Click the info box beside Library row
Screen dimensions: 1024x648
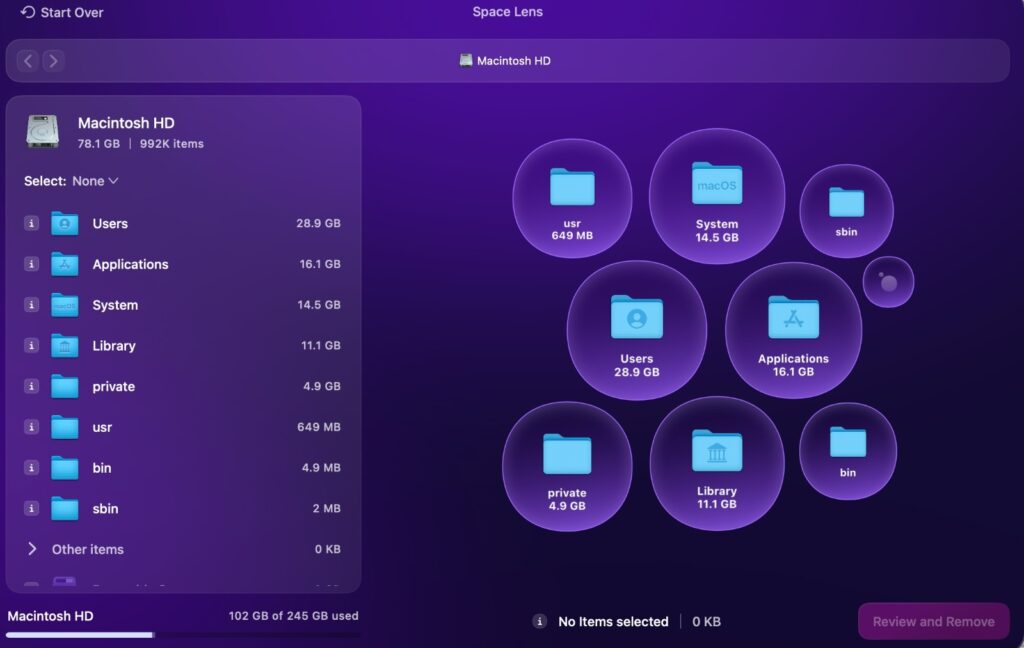32,346
